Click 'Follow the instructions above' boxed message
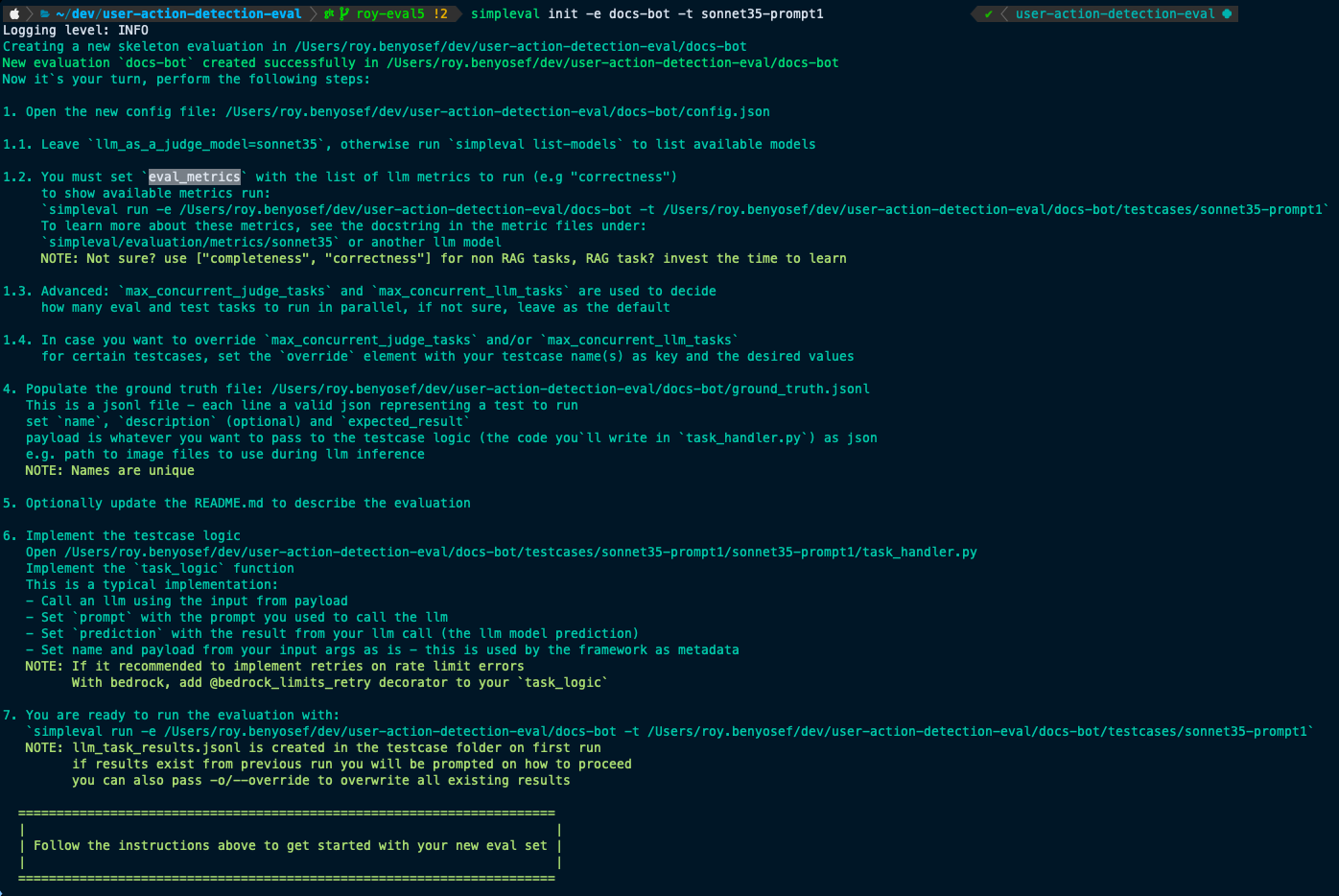This screenshot has height=896, width=1339. 291,845
